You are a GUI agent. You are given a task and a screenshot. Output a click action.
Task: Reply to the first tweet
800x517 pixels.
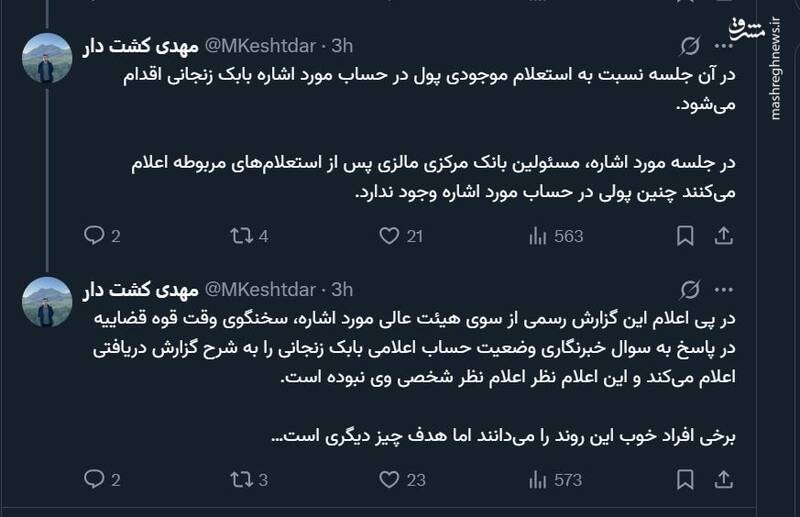coord(95,236)
